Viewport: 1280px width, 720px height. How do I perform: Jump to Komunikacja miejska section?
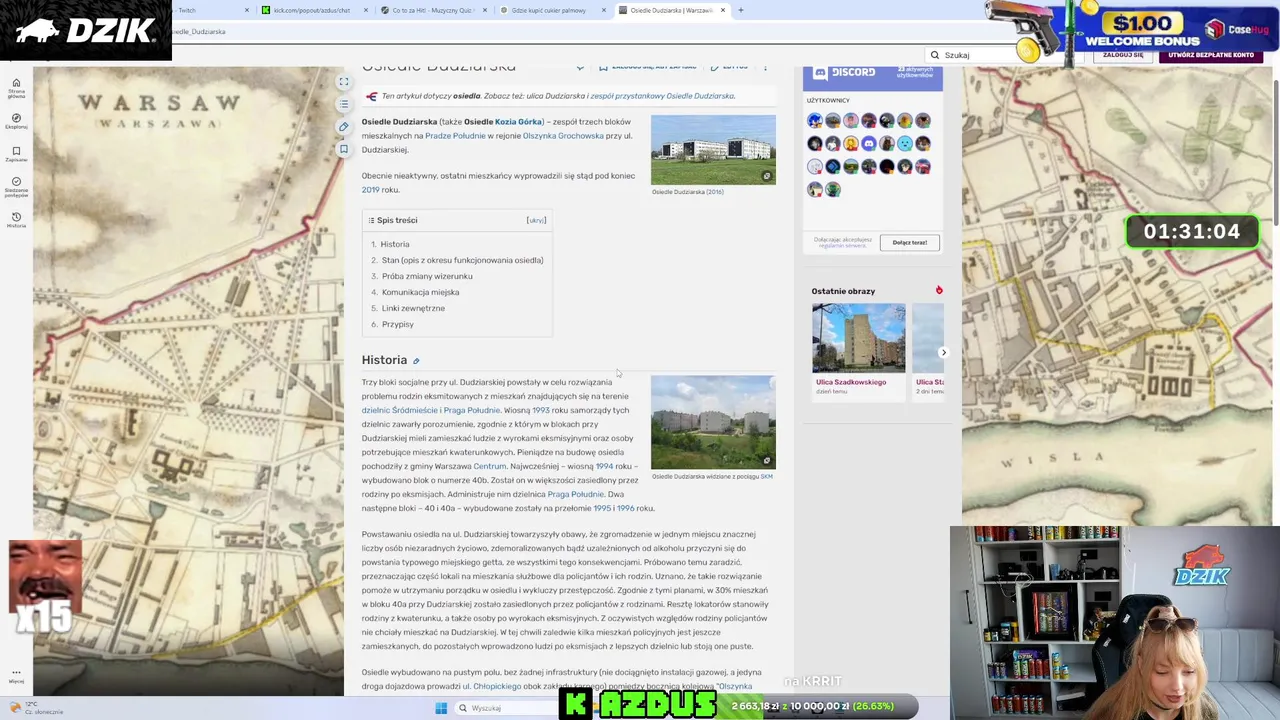pyautogui.click(x=420, y=292)
